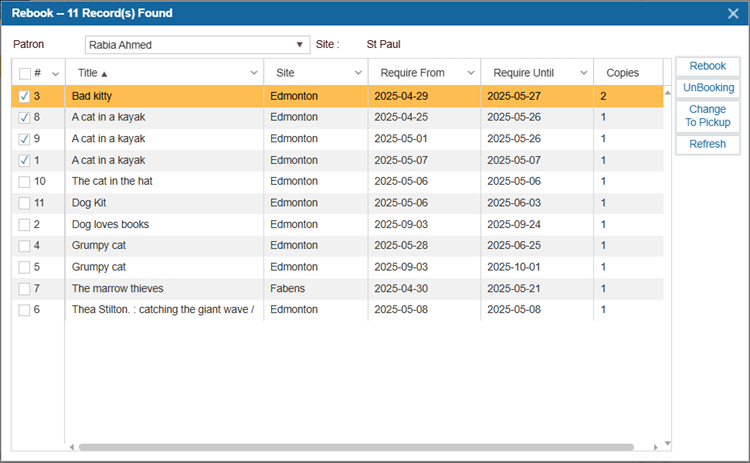
Task: Open the Require Until column menu arrow
Action: (x=584, y=73)
